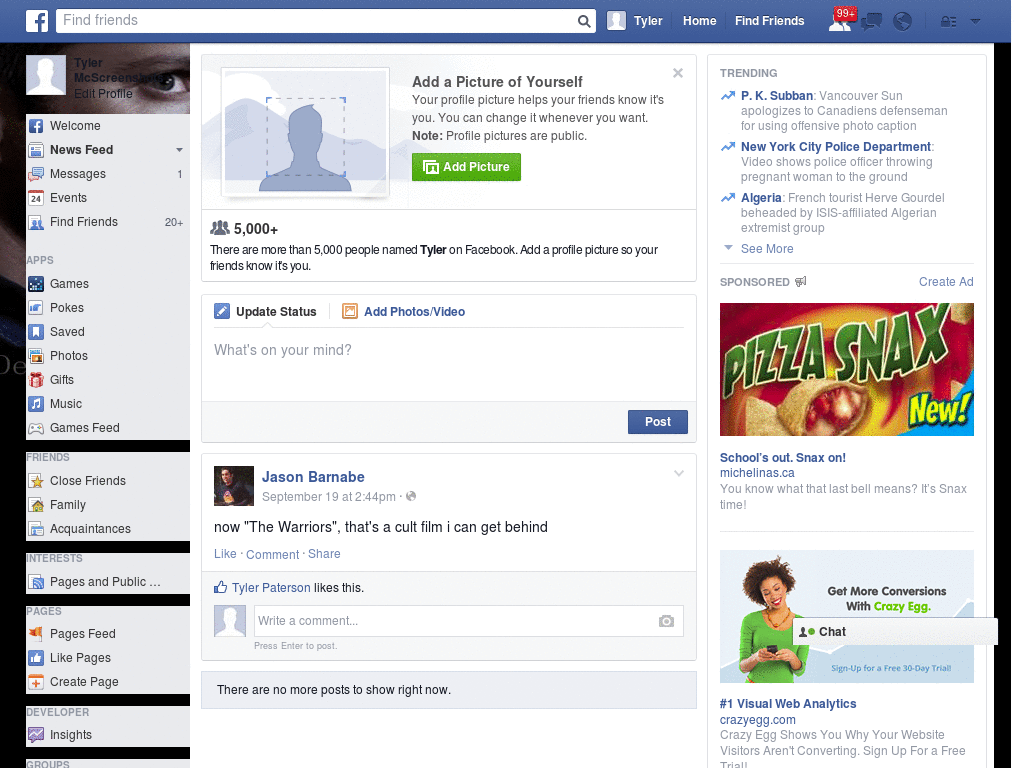Click the Pizza Snax ad image
This screenshot has height=768, width=1024.
(846, 370)
